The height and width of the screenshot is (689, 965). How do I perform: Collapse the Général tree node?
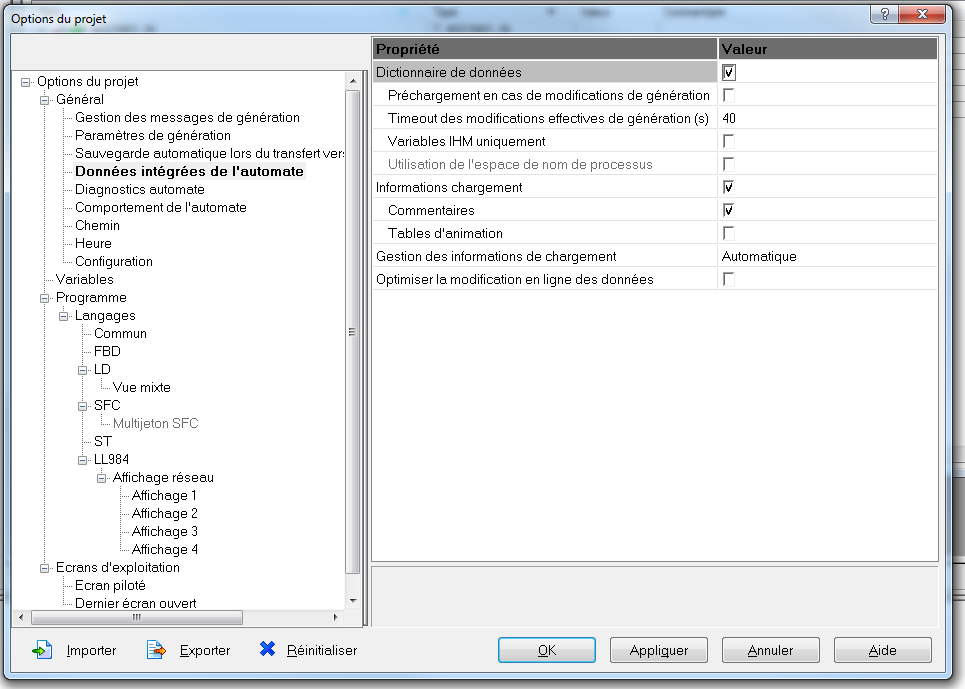tap(44, 100)
